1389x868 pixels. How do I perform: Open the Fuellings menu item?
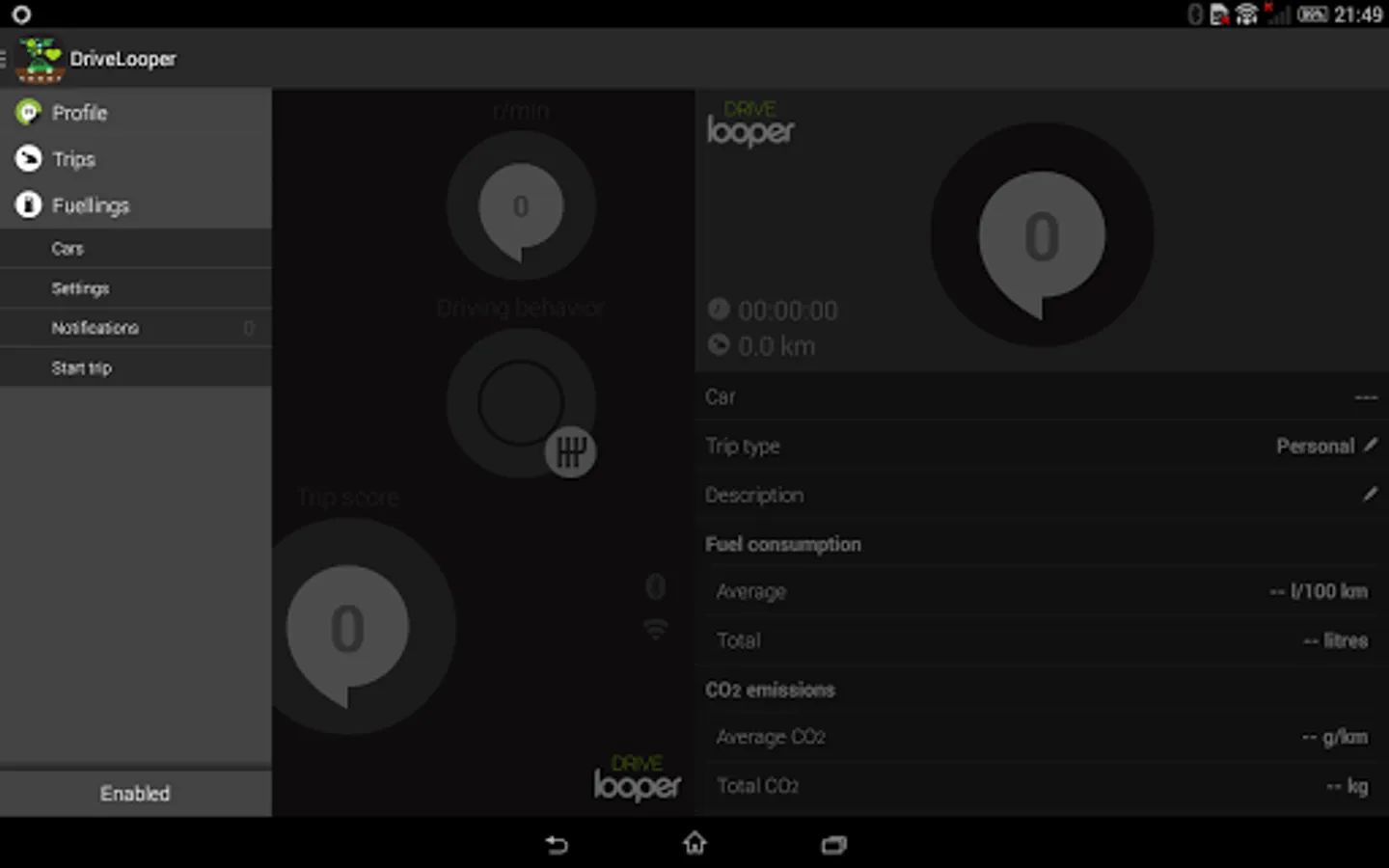[135, 204]
